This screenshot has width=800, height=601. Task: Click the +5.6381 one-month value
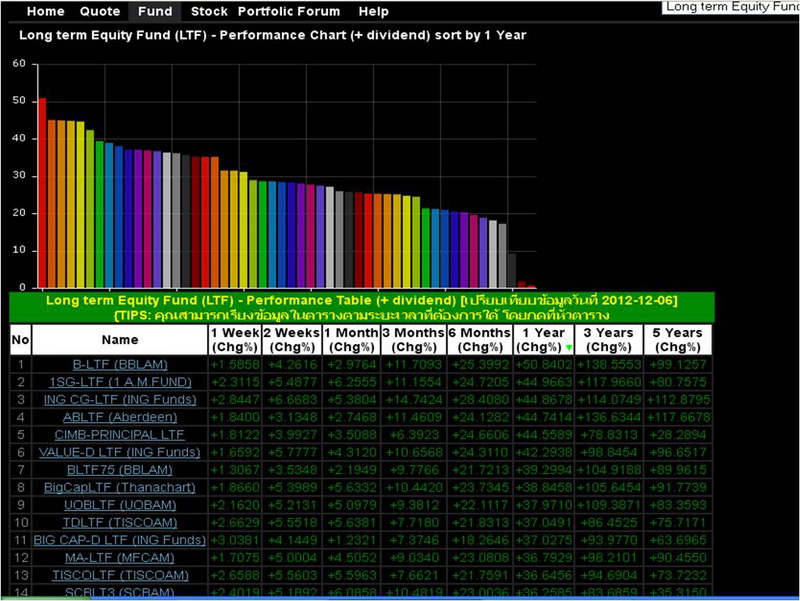click(352, 522)
